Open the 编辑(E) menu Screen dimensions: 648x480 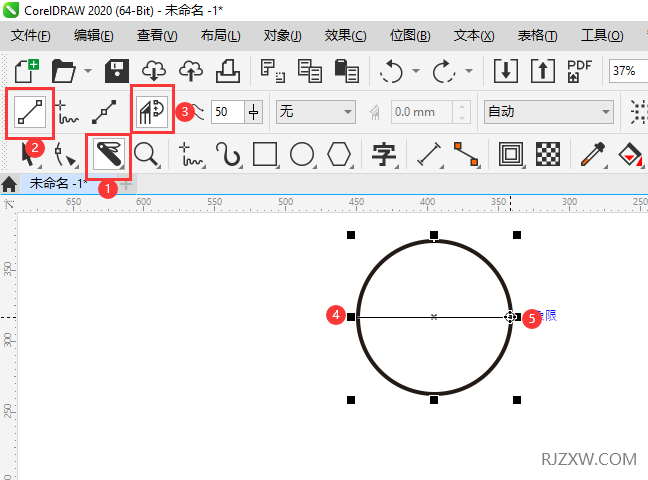tap(93, 36)
